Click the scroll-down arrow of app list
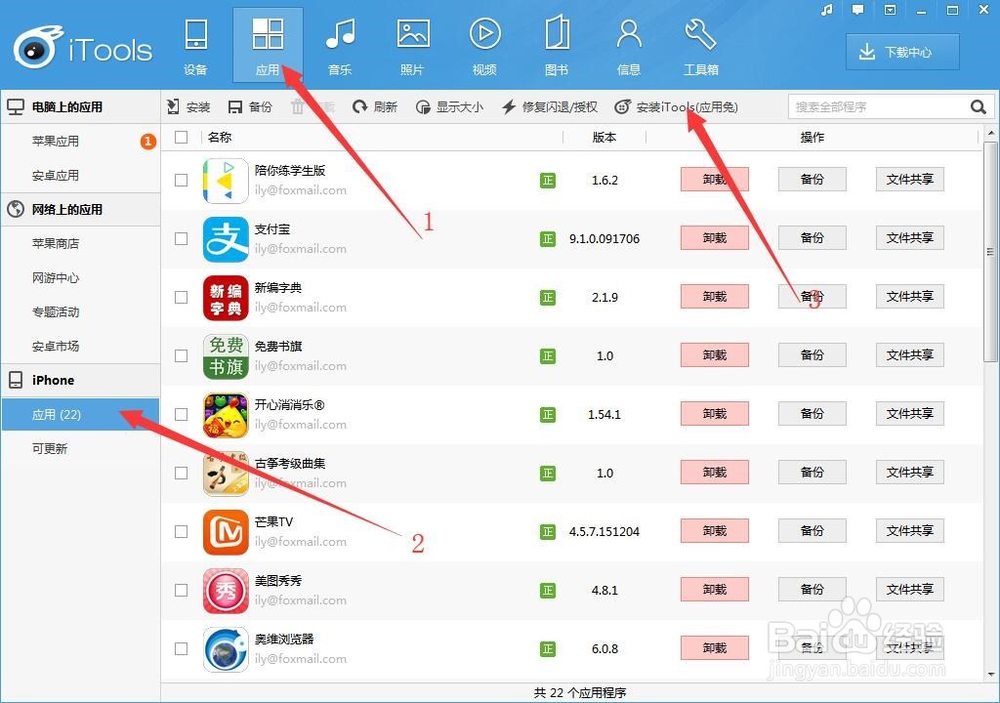This screenshot has height=703, width=1000. [x=990, y=674]
